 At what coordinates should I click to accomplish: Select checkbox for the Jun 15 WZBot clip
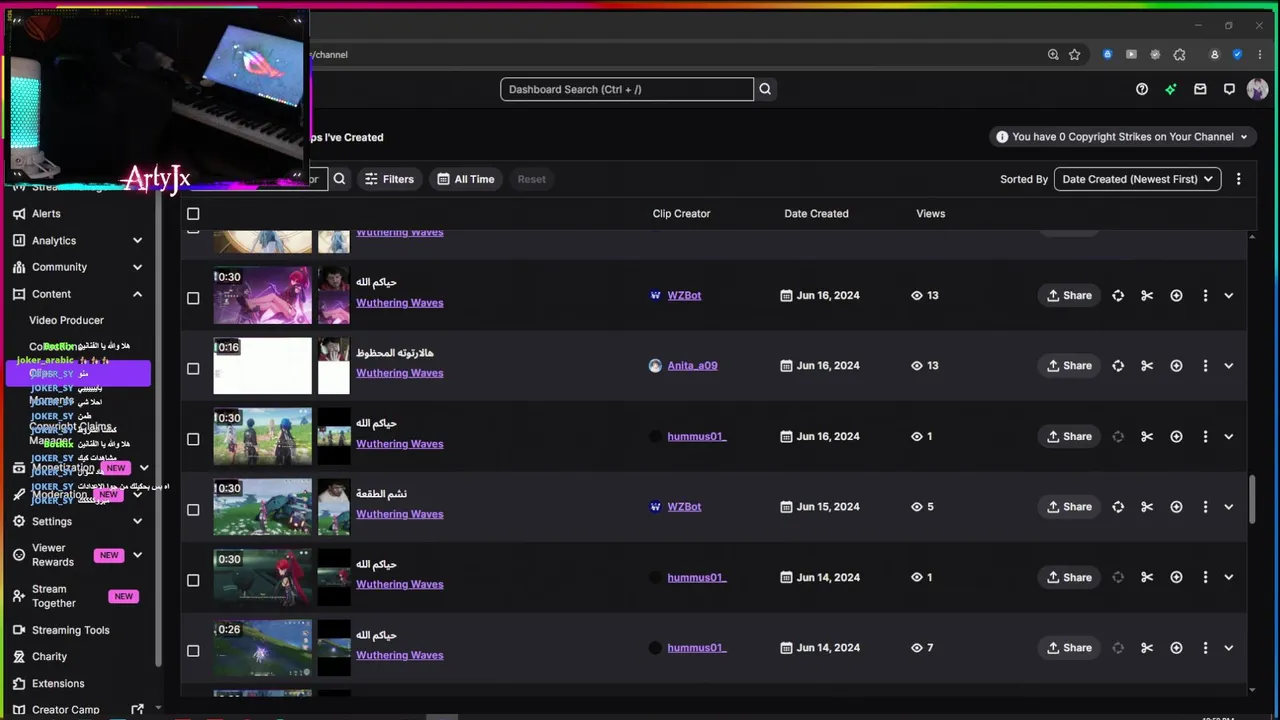pyautogui.click(x=193, y=510)
